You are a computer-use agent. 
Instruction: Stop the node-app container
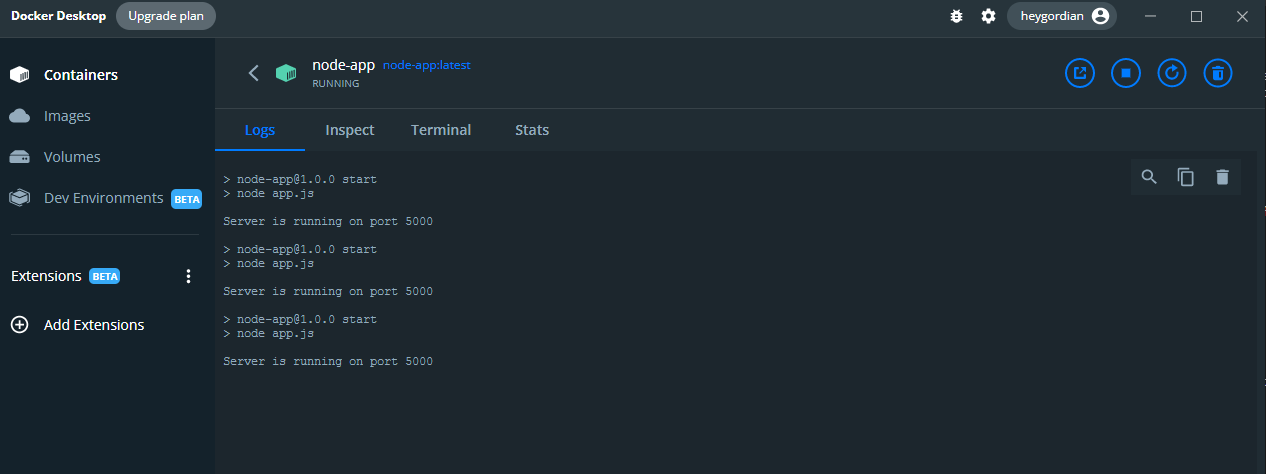pyautogui.click(x=1126, y=73)
